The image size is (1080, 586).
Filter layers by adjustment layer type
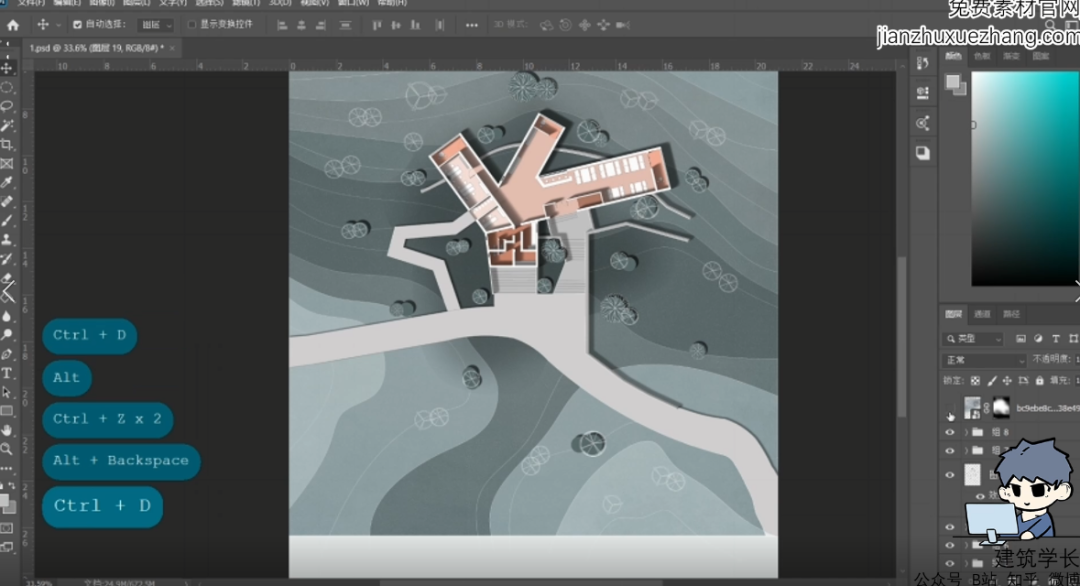(x=1038, y=339)
